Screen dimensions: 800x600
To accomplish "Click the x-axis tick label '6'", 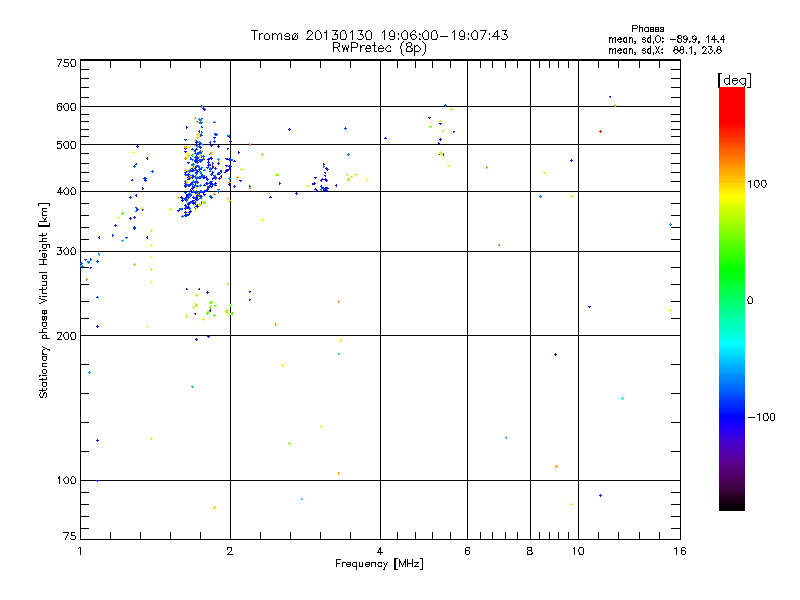I will click(467, 552).
